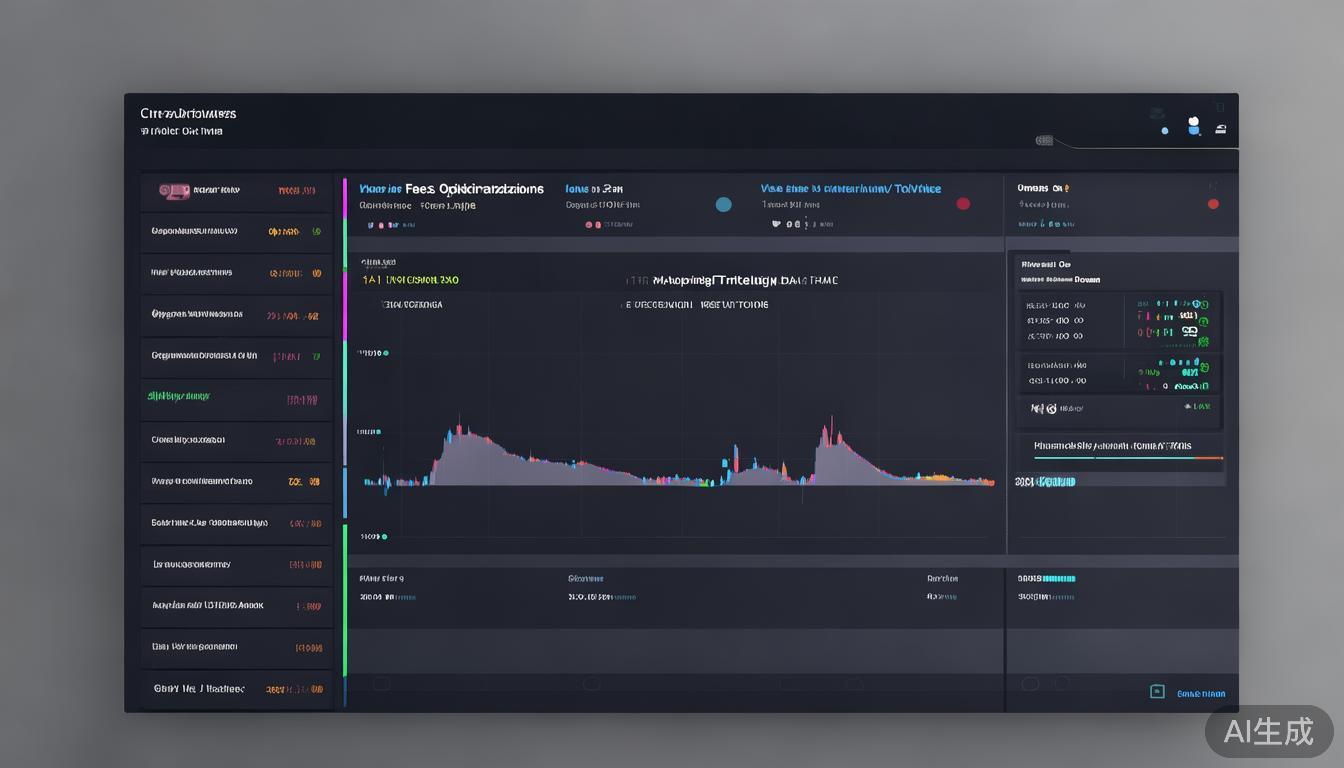
Task: Open the user avatar icon in the top-right header
Action: (1192, 126)
